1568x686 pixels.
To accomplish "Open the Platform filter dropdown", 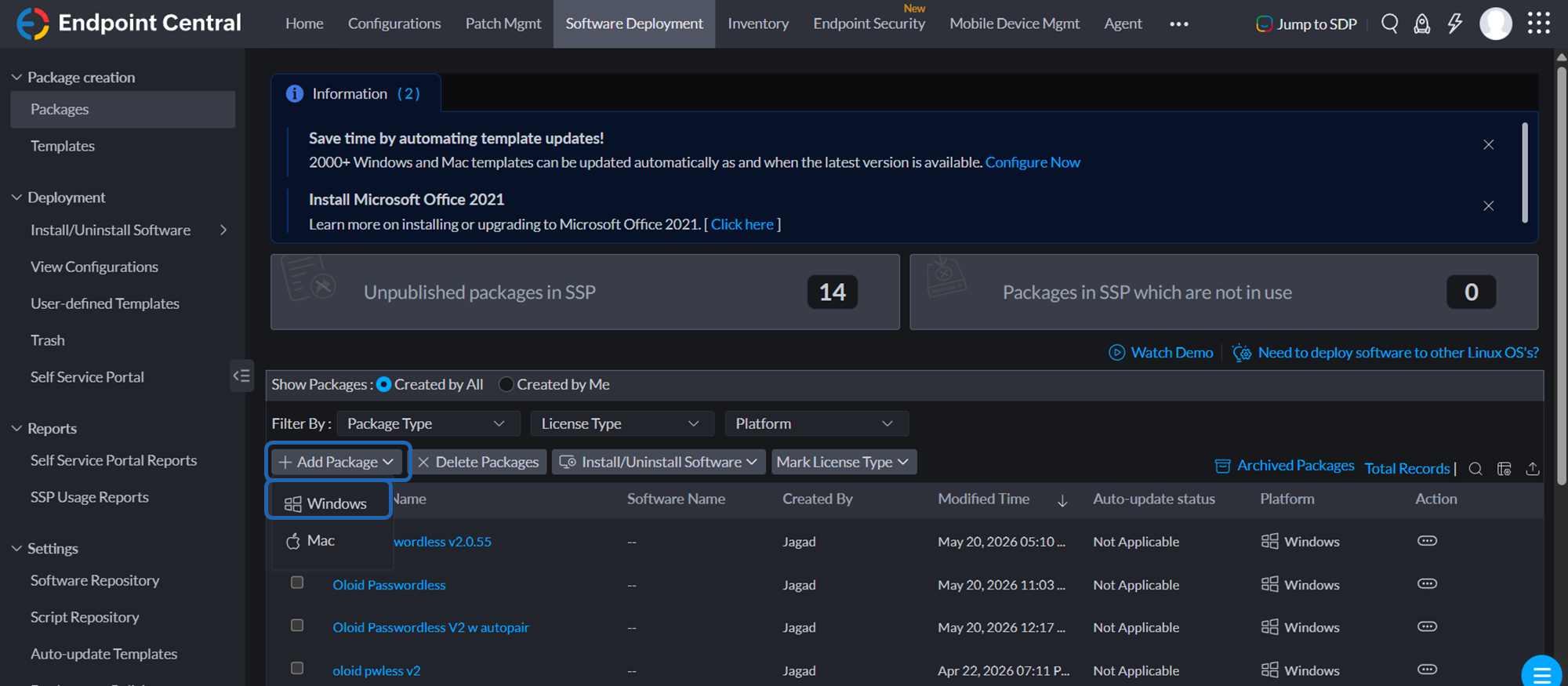I will pos(816,423).
